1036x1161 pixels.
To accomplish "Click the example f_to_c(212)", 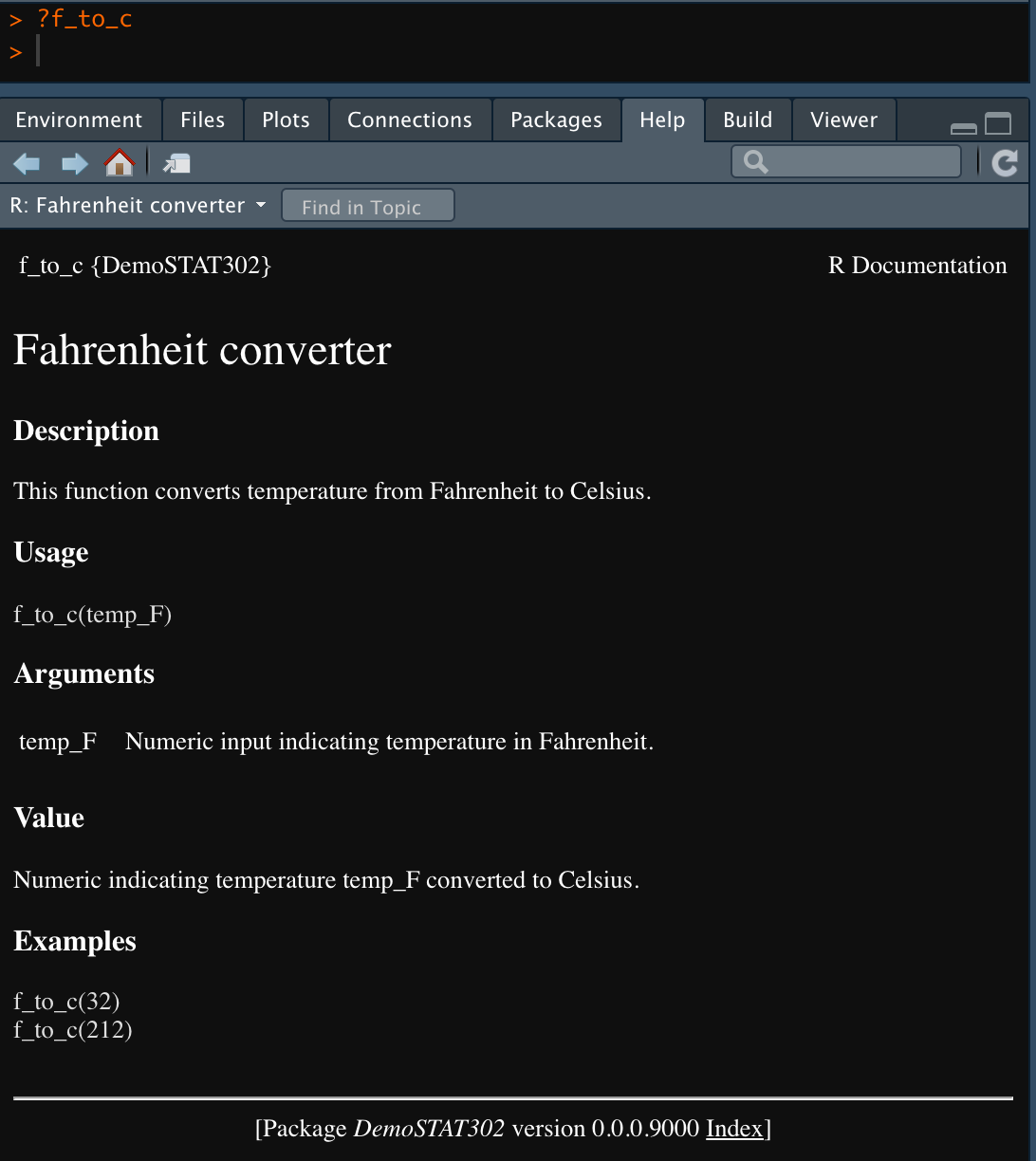I will (x=73, y=1029).
